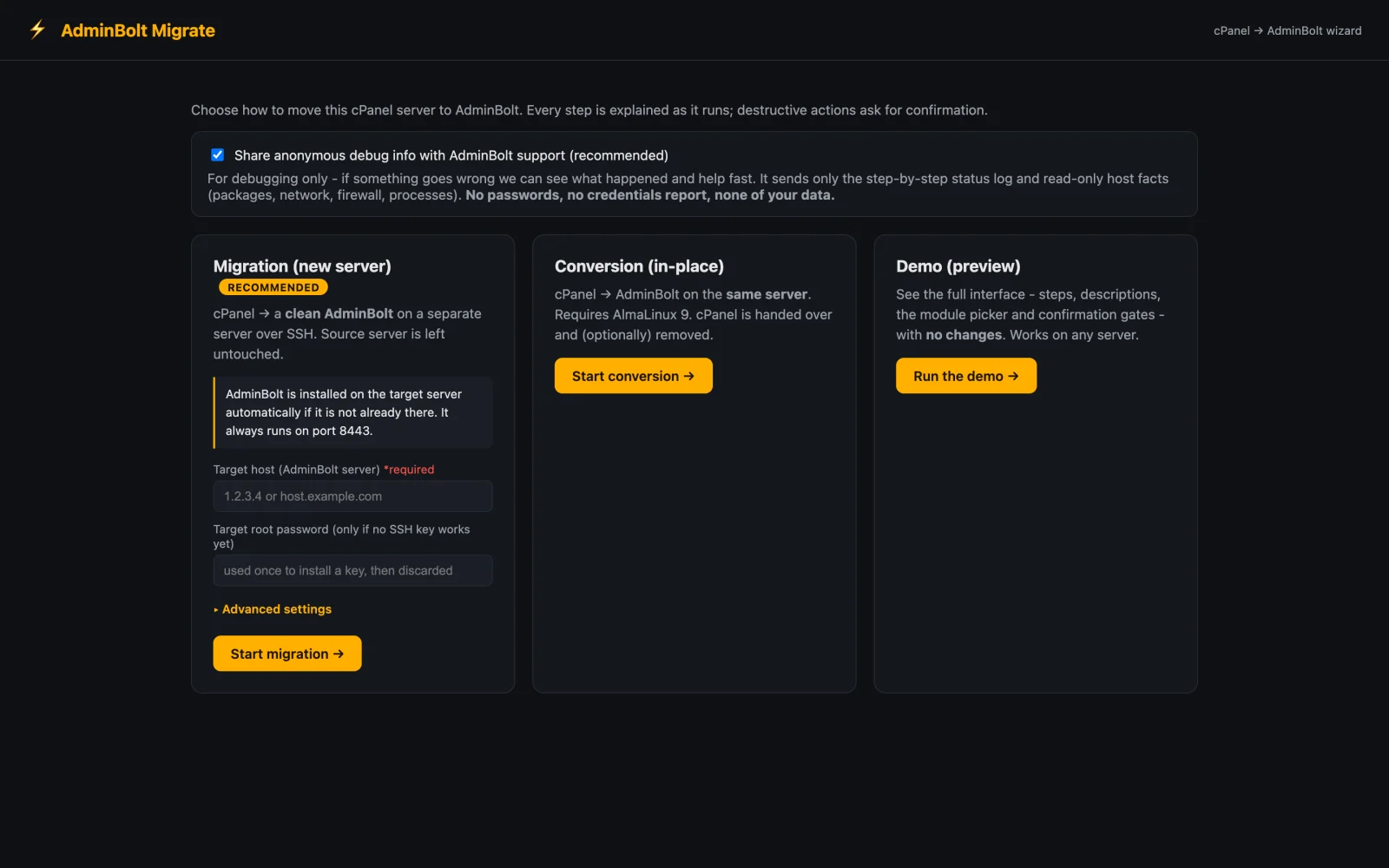
Task: Focus the Target root password field
Action: click(x=352, y=570)
